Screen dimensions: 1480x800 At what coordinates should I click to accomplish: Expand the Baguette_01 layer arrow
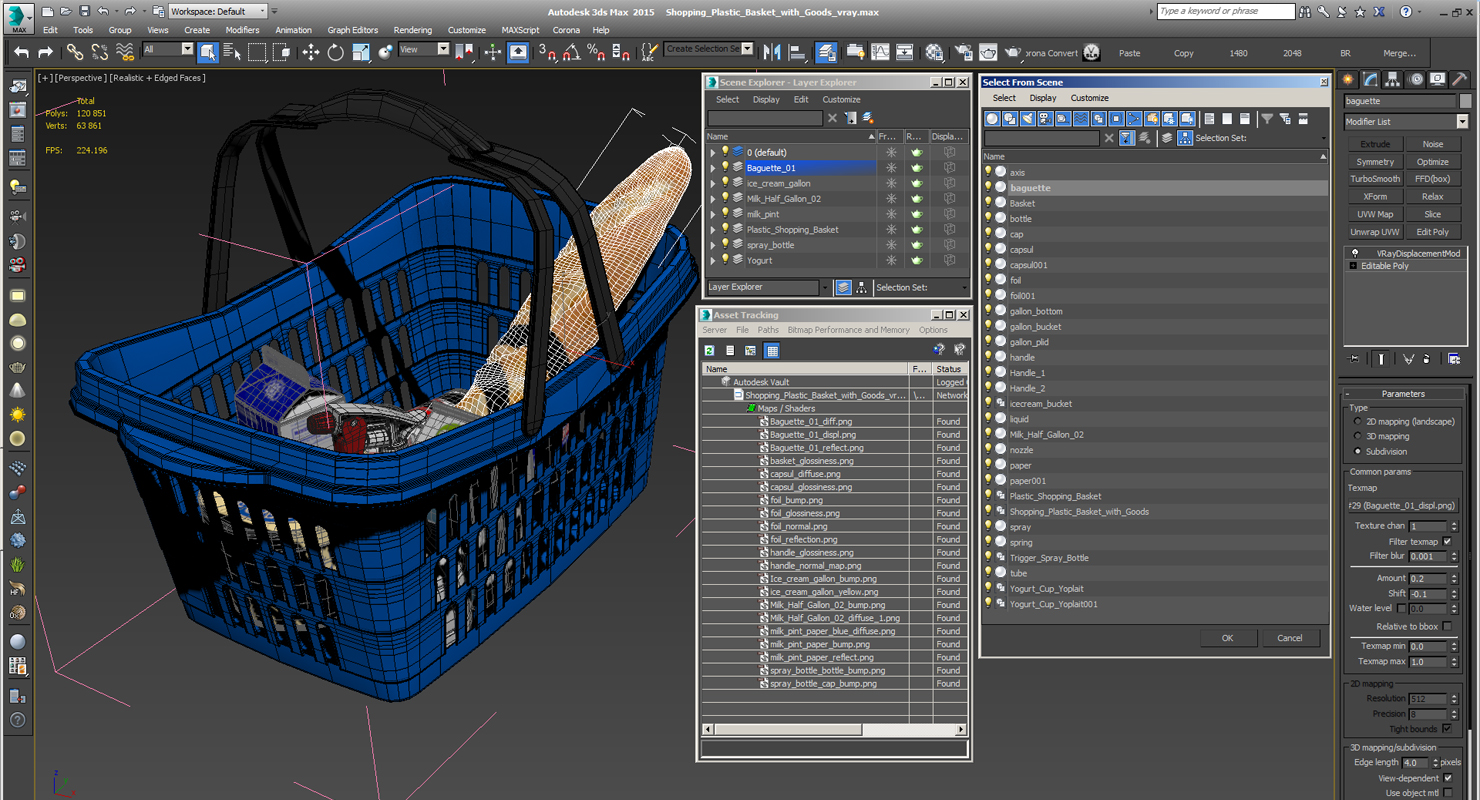[713, 168]
